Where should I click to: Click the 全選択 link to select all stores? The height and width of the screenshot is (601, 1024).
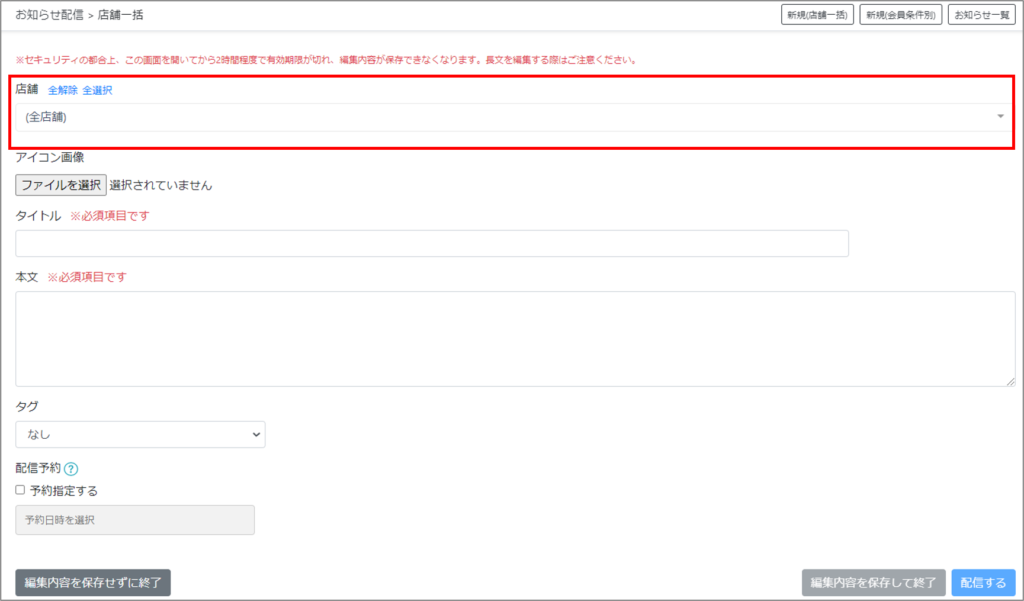(97, 90)
